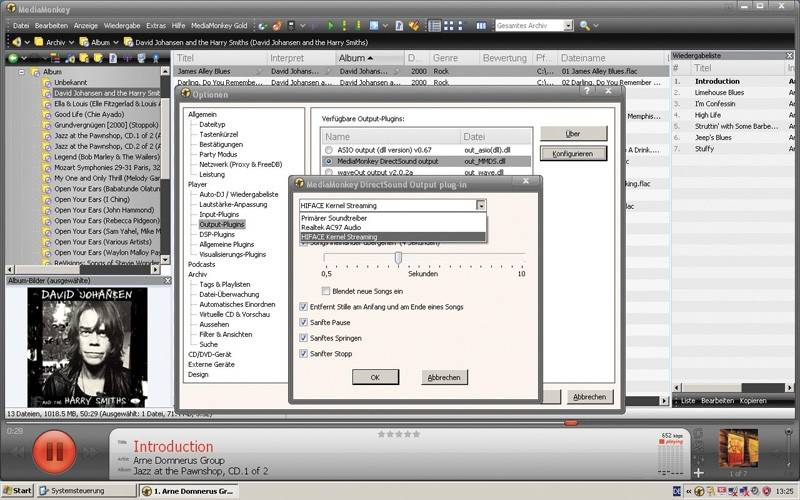Click the column browser icon in the toolbar
800x500 pixels.
tap(481, 26)
